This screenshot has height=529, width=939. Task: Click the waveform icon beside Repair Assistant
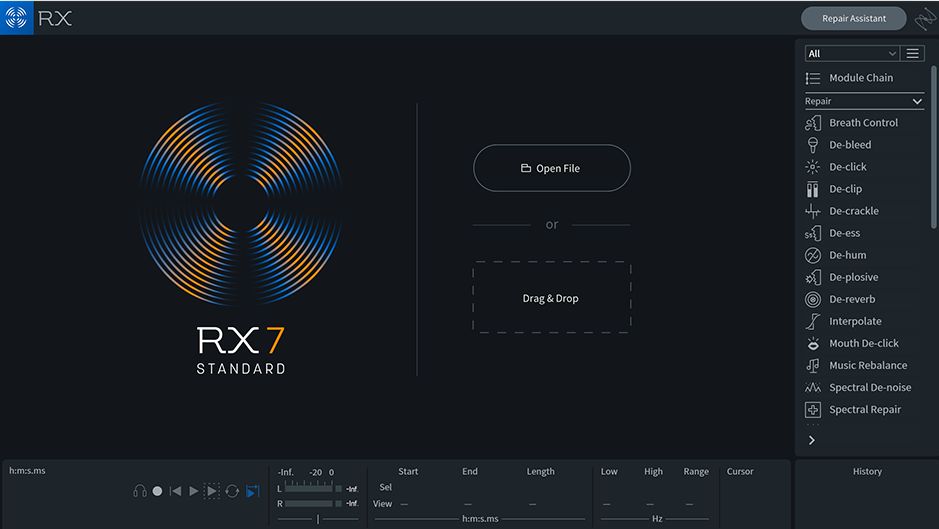(x=925, y=19)
